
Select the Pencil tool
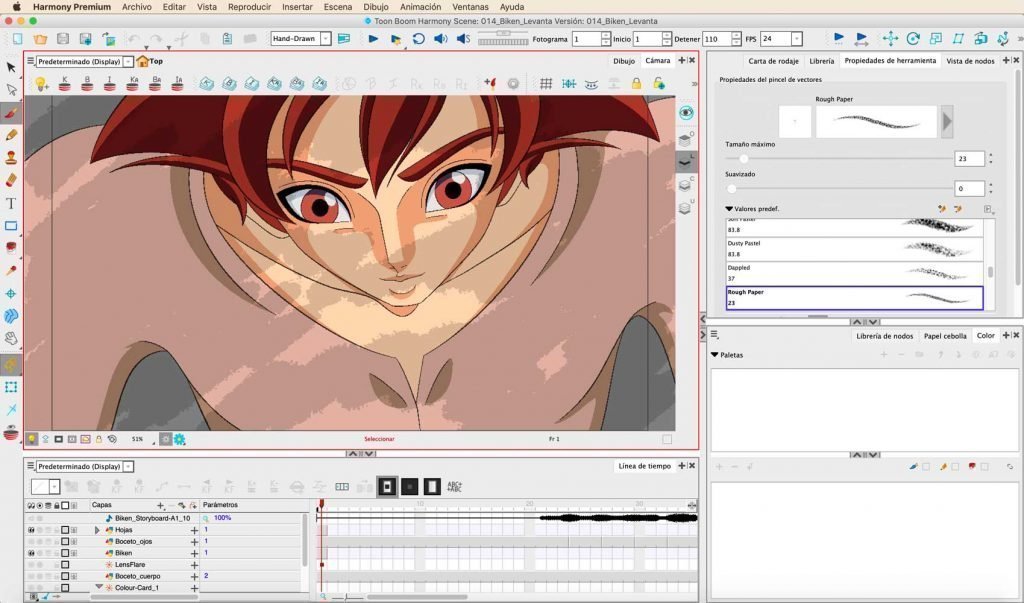(11, 135)
